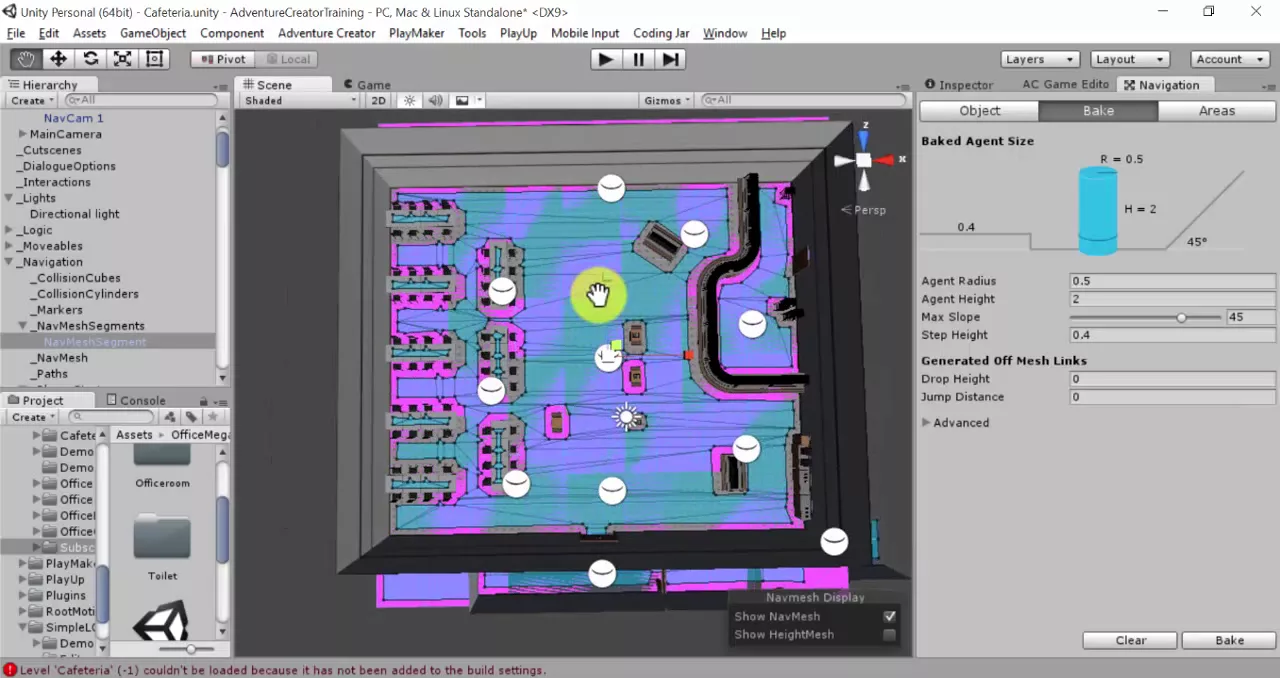Switch to the Inspector tab
Image resolution: width=1280 pixels, height=678 pixels.
click(958, 85)
